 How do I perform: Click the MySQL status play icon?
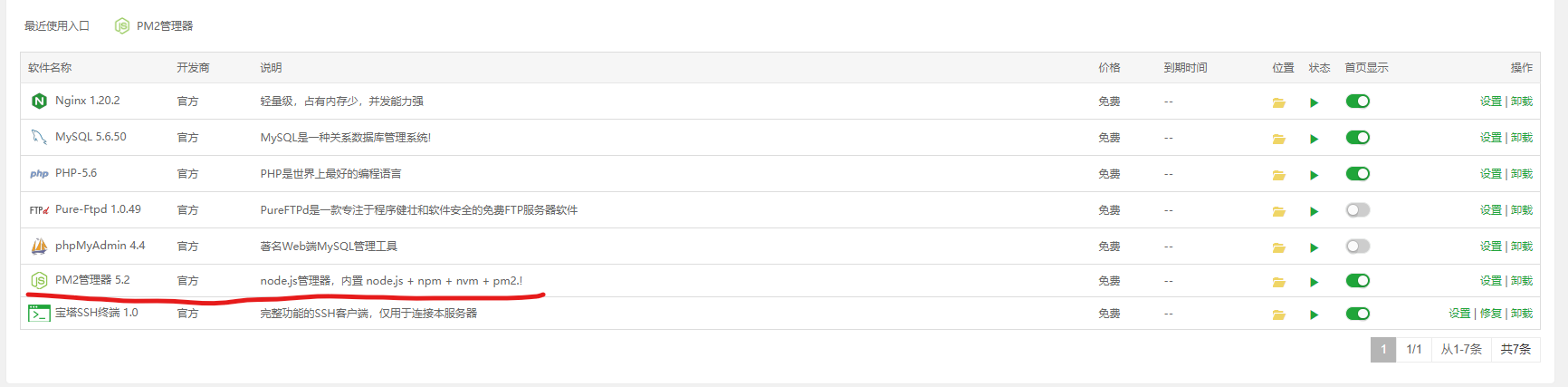1314,139
